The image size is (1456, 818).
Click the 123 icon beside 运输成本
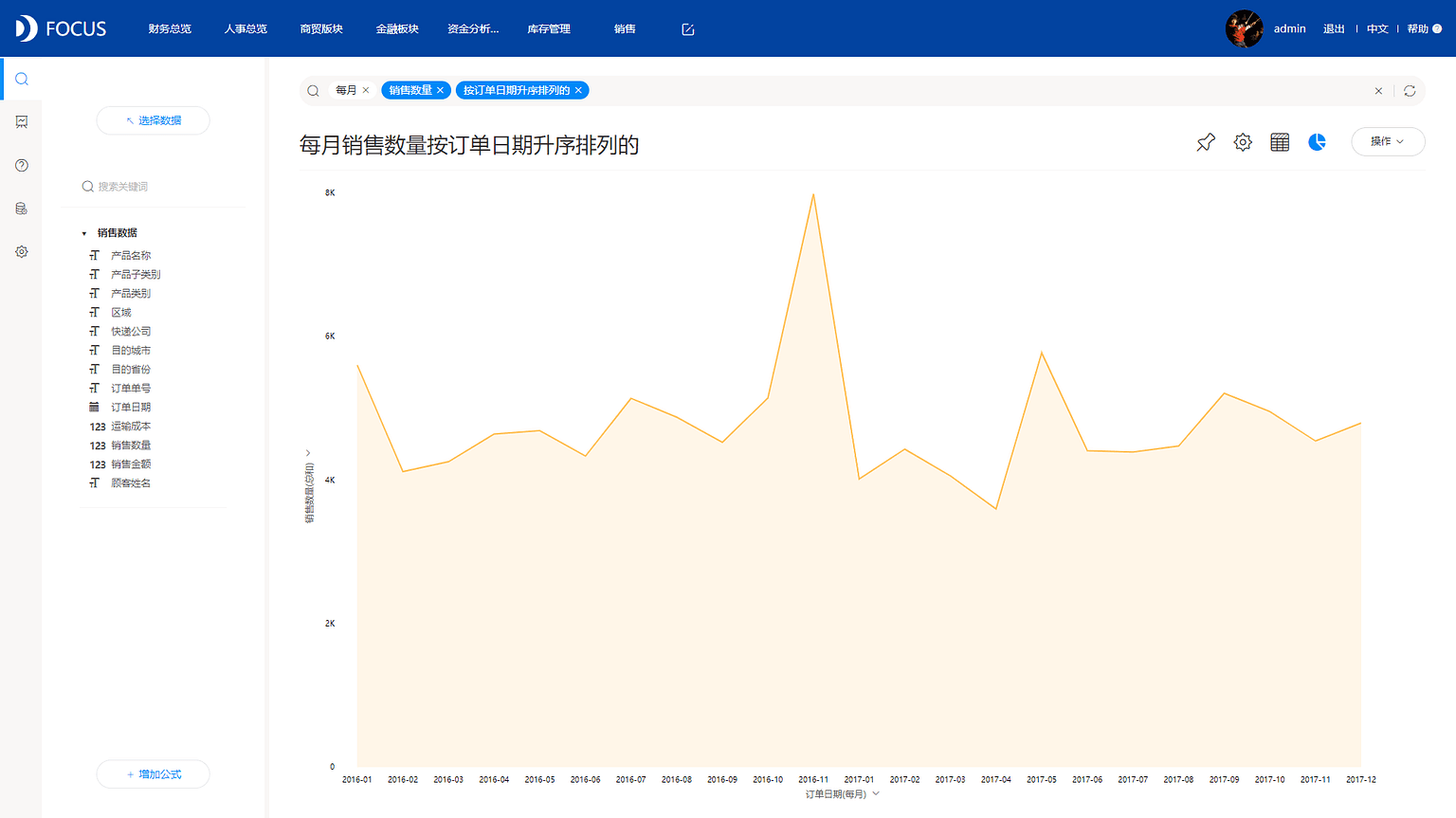coord(98,427)
